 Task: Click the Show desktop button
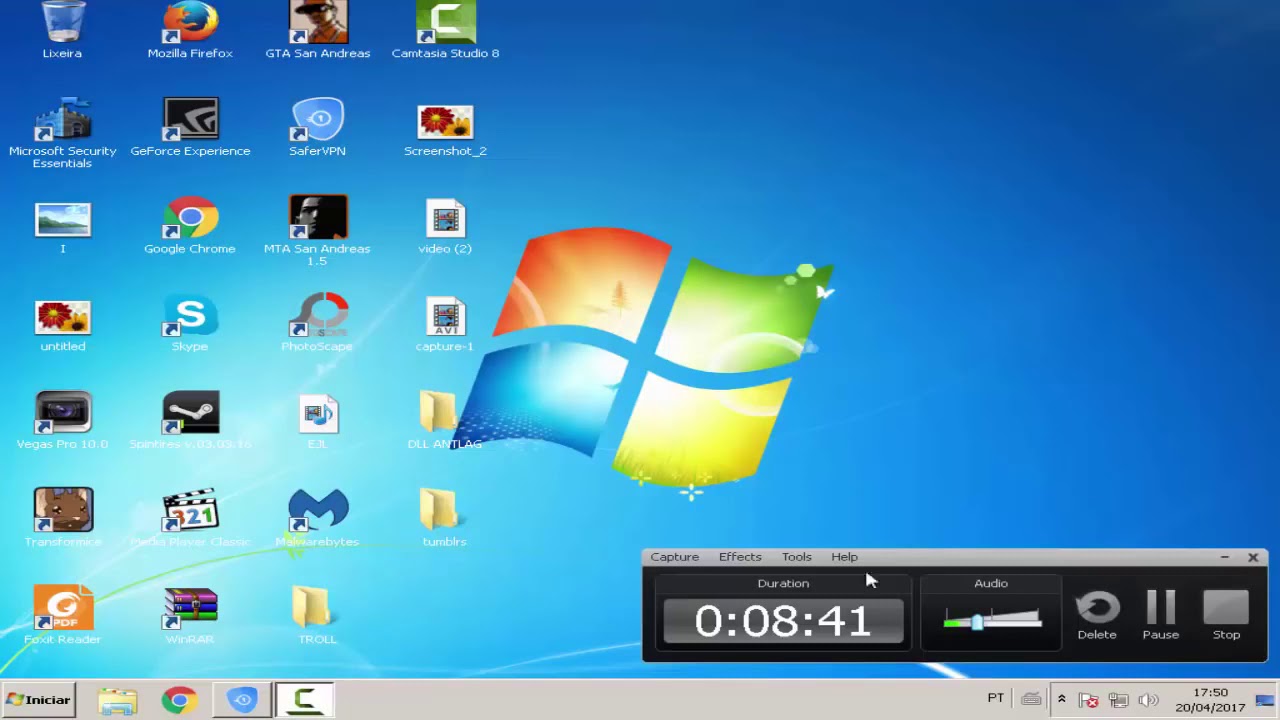pyautogui.click(x=1265, y=700)
